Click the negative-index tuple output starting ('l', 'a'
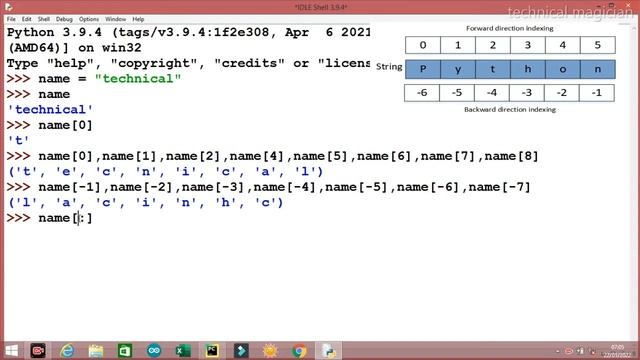640x360 pixels. 145,202
